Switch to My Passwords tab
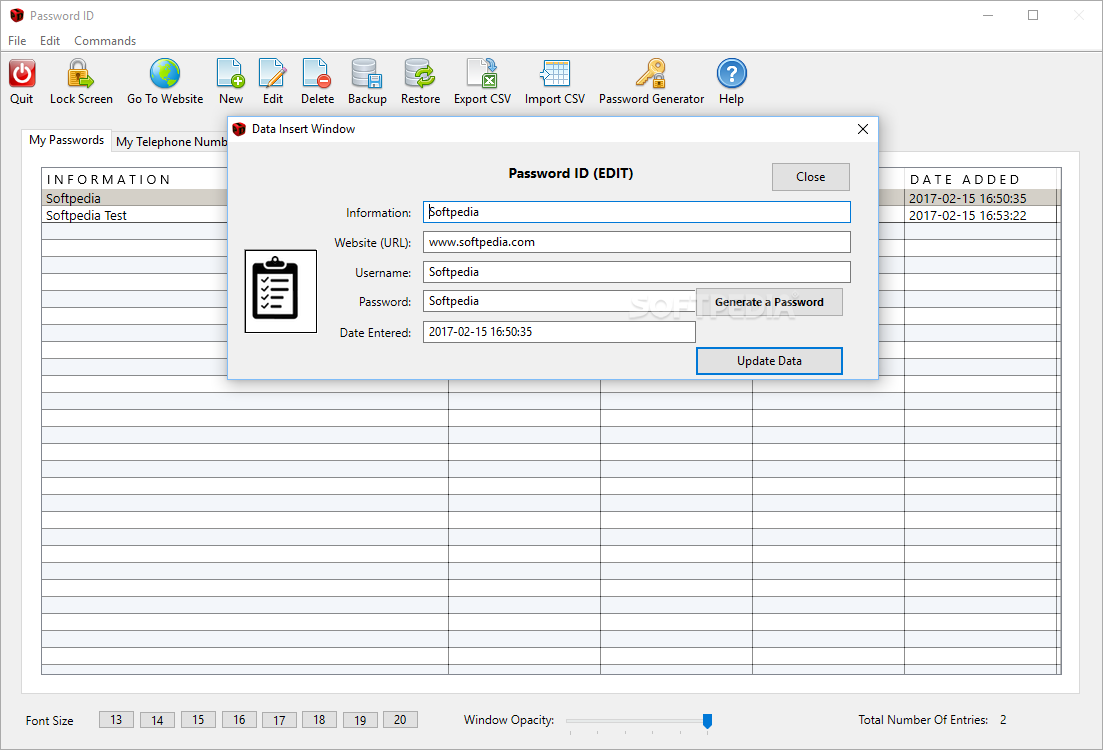This screenshot has width=1103, height=750. [66, 140]
